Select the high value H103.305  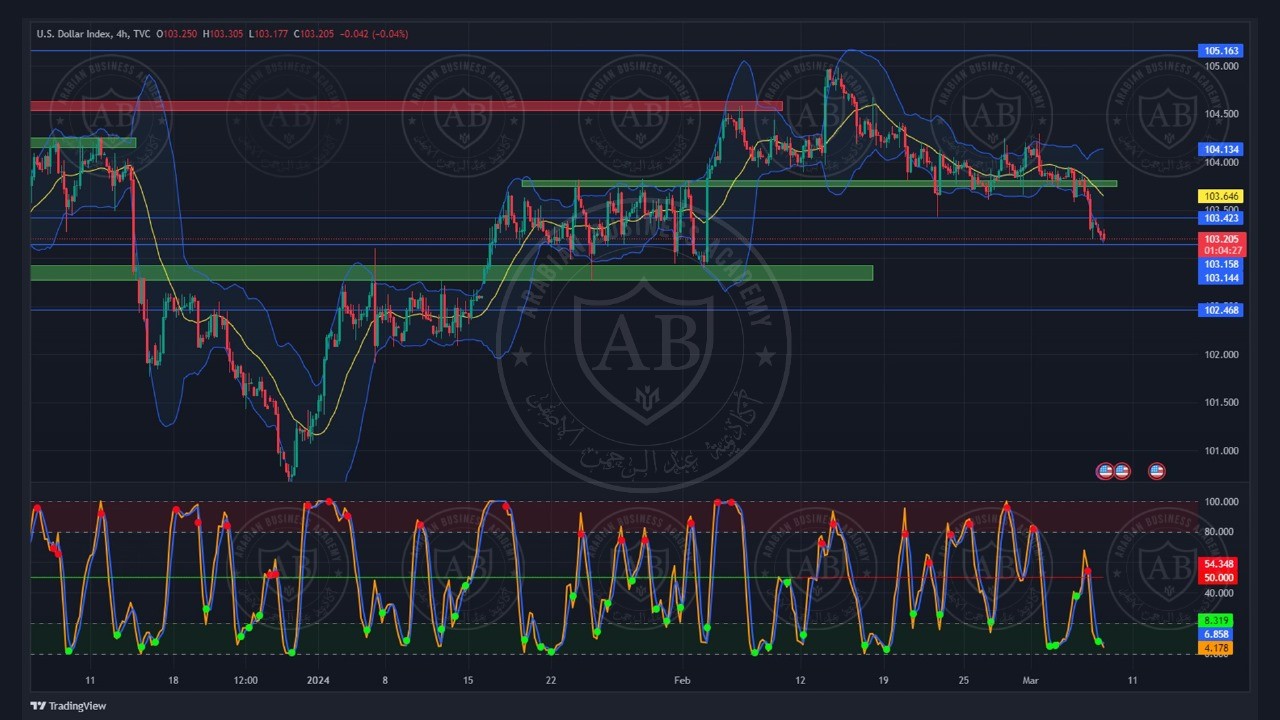(x=224, y=34)
